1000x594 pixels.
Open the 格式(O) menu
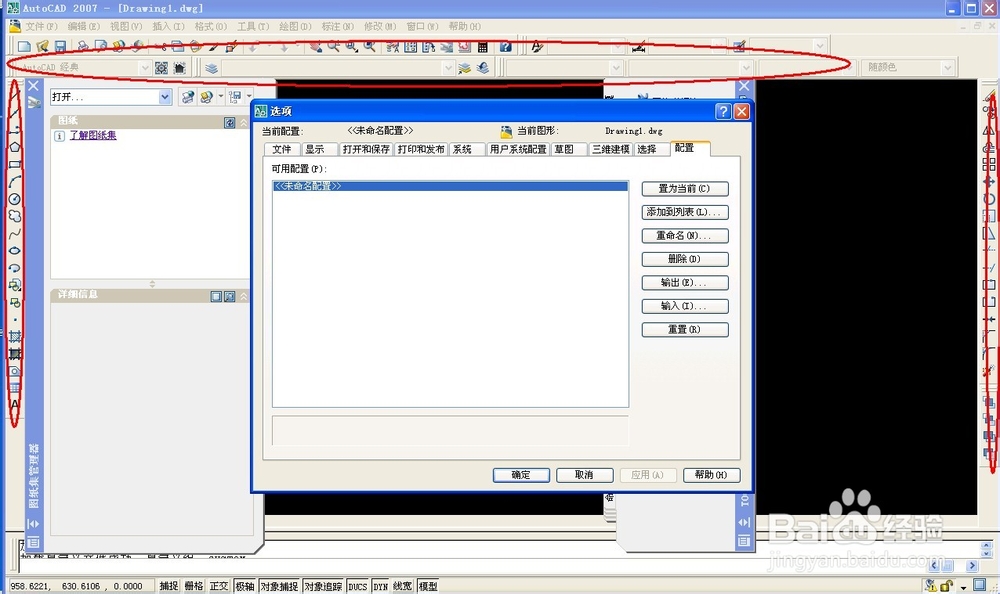point(210,26)
